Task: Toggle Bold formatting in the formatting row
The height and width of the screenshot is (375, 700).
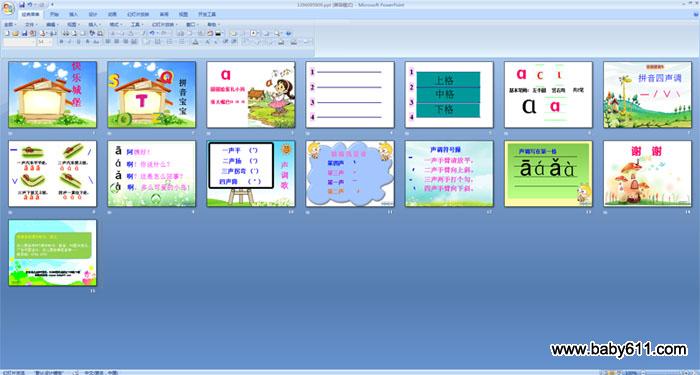Action: pyautogui.click(x=62, y=42)
